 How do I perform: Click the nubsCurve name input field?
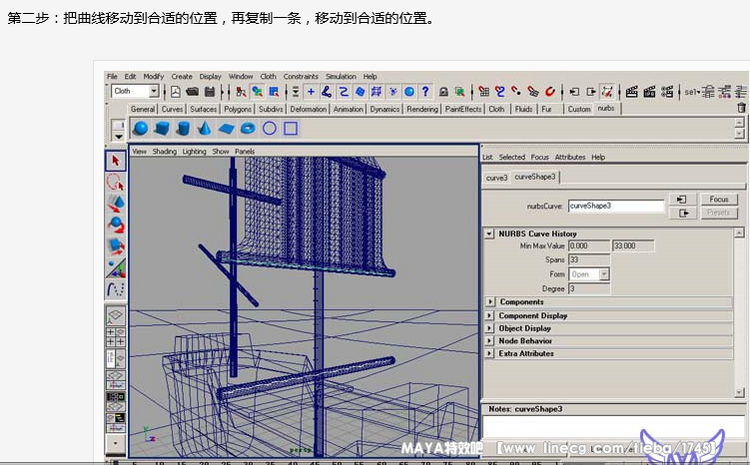click(x=615, y=206)
